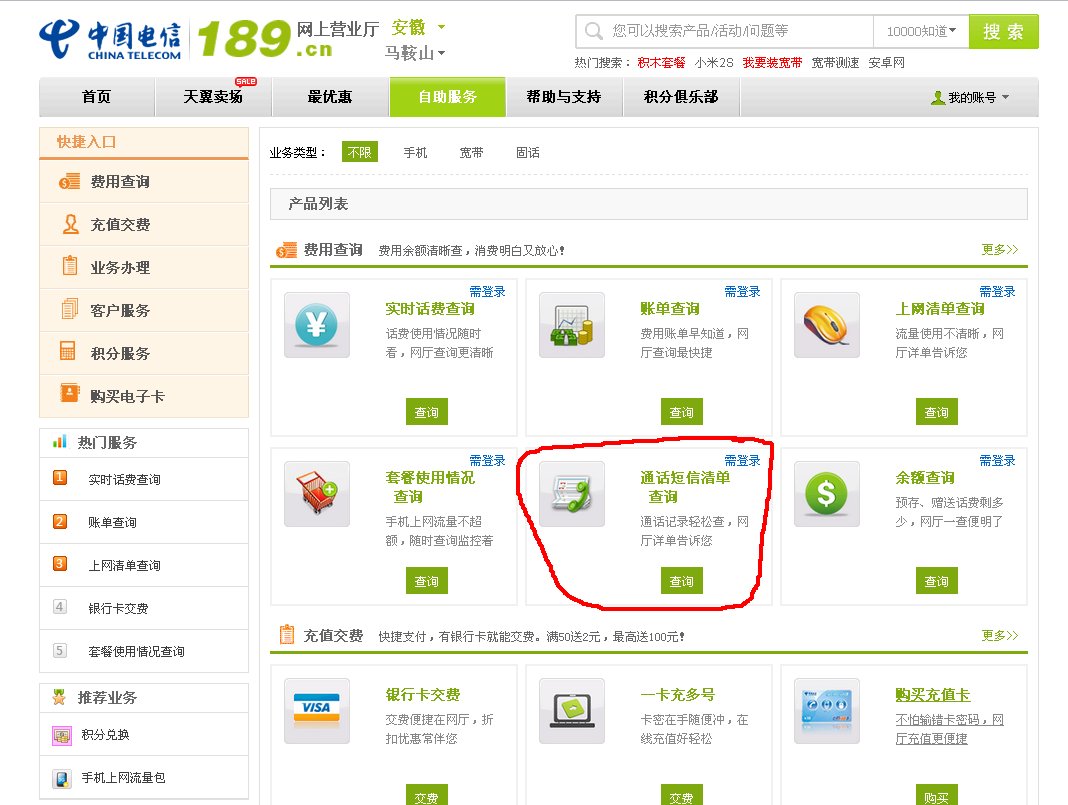Click the circled 通话短信清单 icon
Image resolution: width=1068 pixels, height=805 pixels.
pyautogui.click(x=571, y=496)
